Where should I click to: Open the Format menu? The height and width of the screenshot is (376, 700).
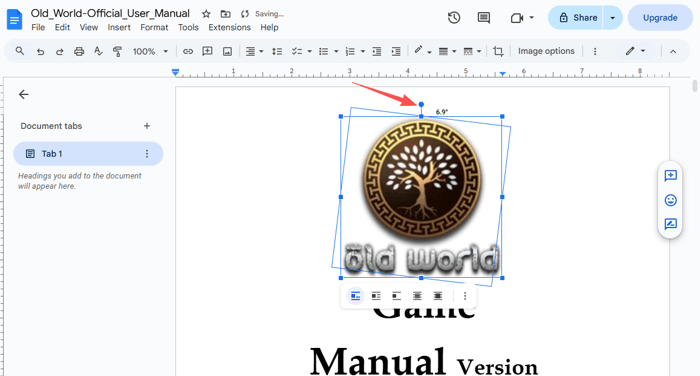(x=154, y=27)
